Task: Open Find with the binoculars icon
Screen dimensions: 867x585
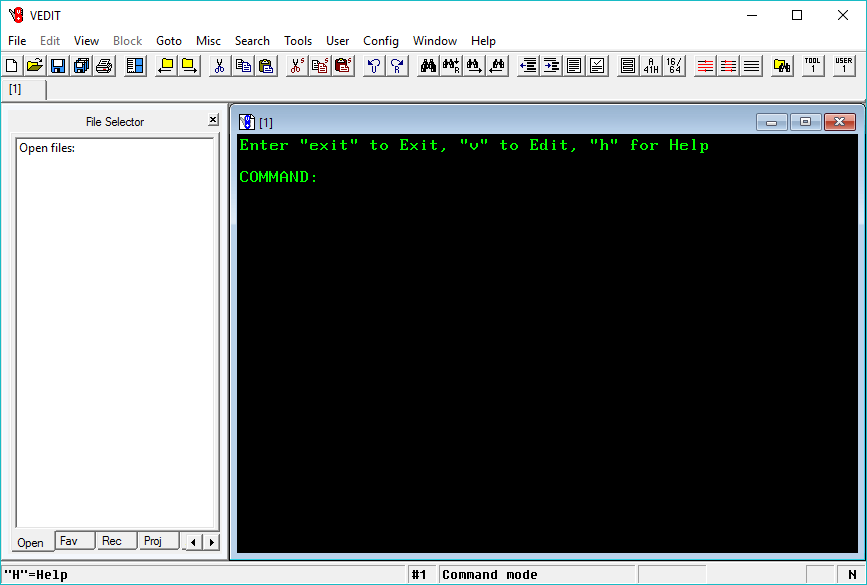Action: tap(428, 65)
